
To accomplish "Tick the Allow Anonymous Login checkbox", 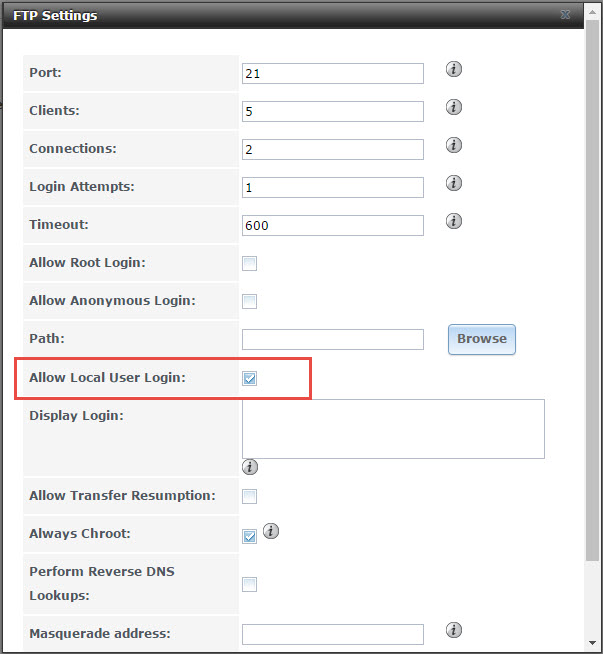I will [x=249, y=302].
